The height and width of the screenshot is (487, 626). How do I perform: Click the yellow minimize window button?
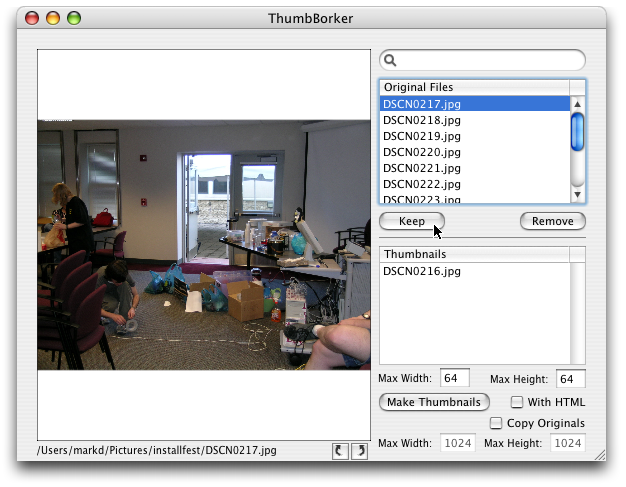click(53, 18)
